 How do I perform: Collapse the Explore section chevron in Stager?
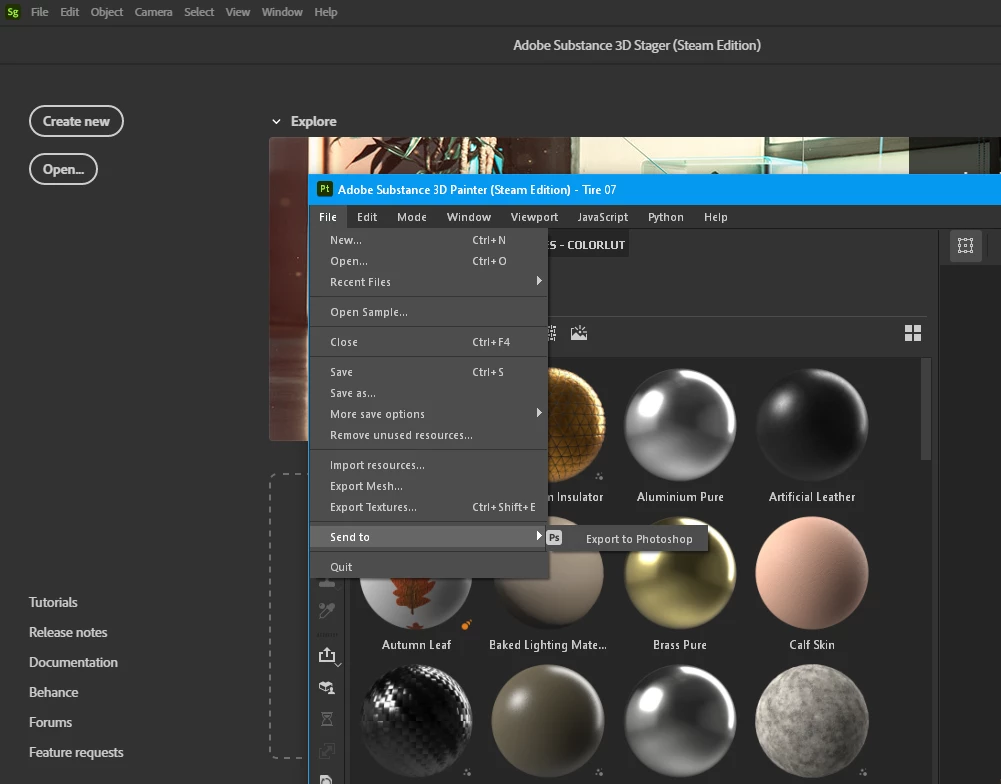point(276,121)
